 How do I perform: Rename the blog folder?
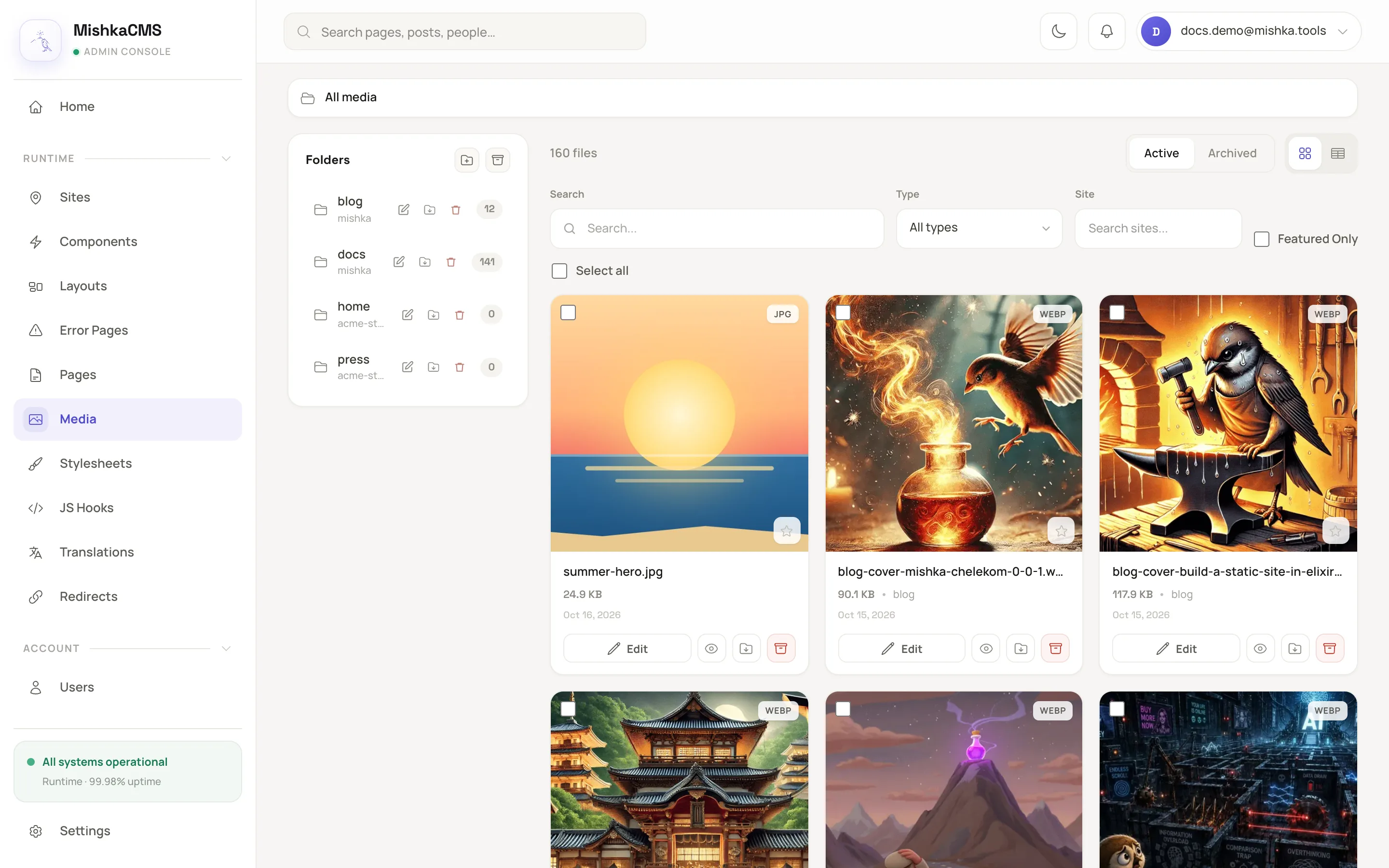click(404, 210)
